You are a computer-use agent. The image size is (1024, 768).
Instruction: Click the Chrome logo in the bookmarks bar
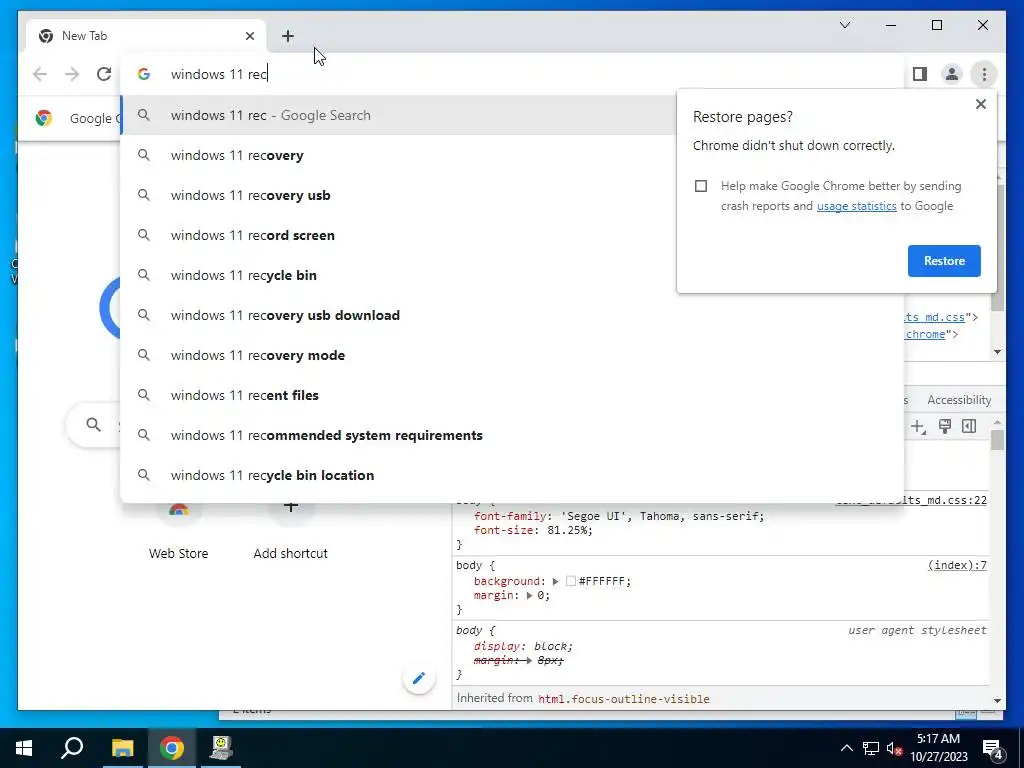coord(44,118)
